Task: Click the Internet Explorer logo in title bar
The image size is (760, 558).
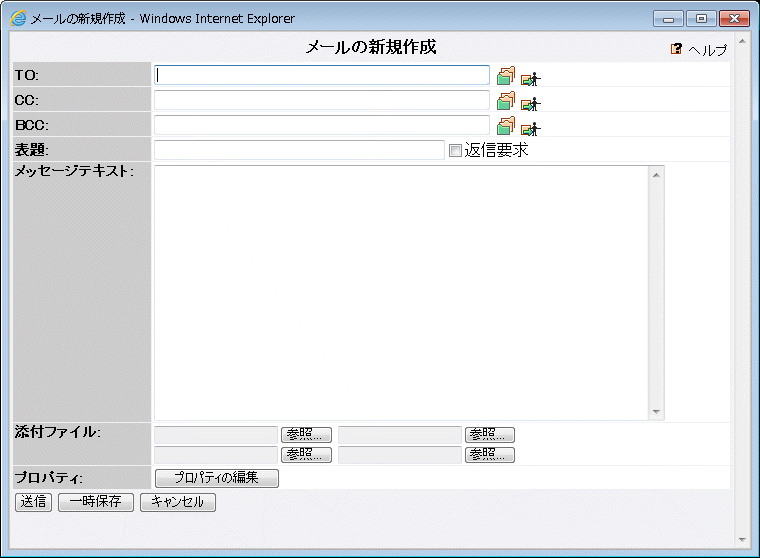Action: click(x=18, y=18)
